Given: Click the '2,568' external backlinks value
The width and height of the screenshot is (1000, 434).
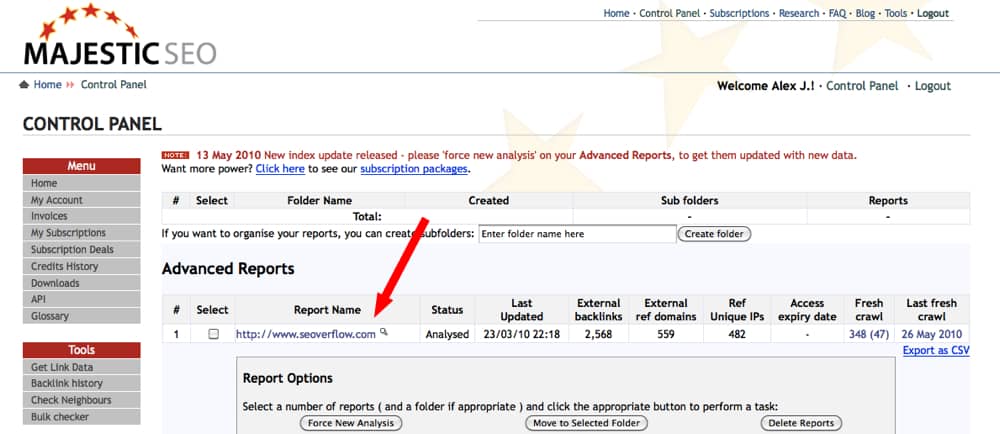Looking at the screenshot, I should tap(598, 334).
